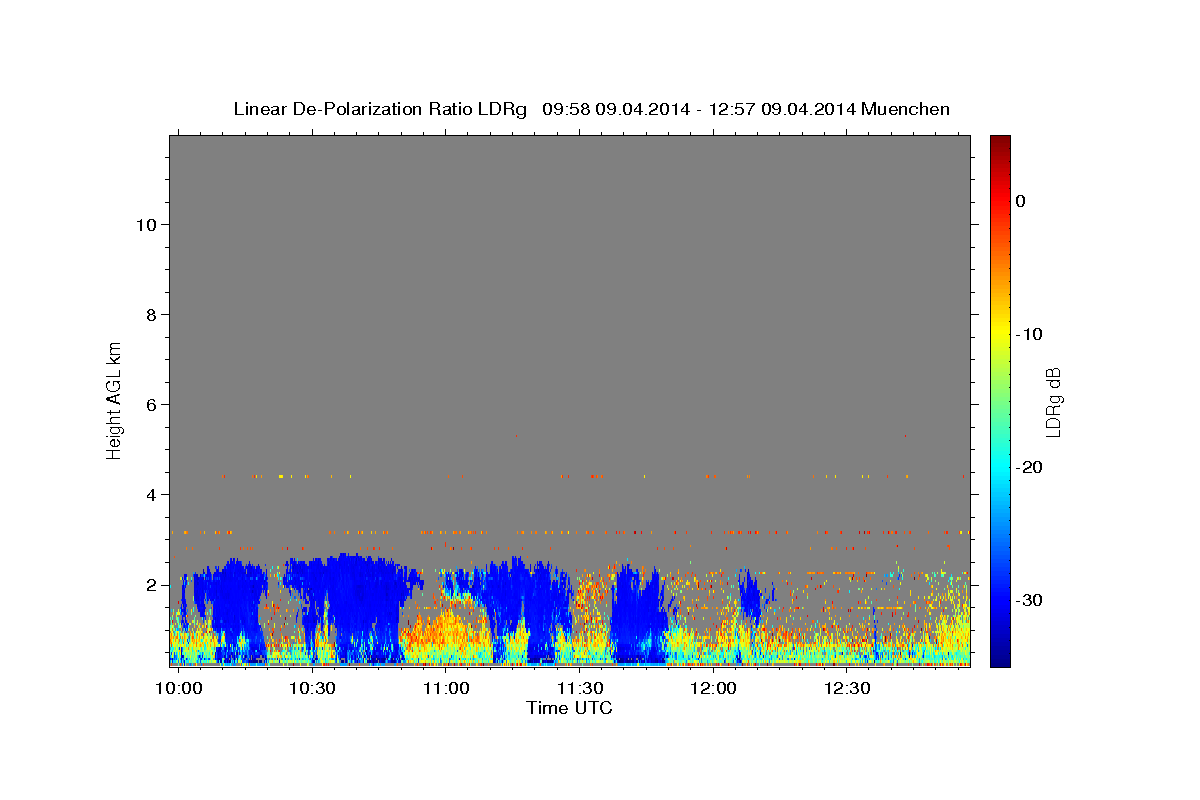Viewport: 1200px width, 800px height.
Task: Click the blue column near 11:45
Action: tap(636, 615)
